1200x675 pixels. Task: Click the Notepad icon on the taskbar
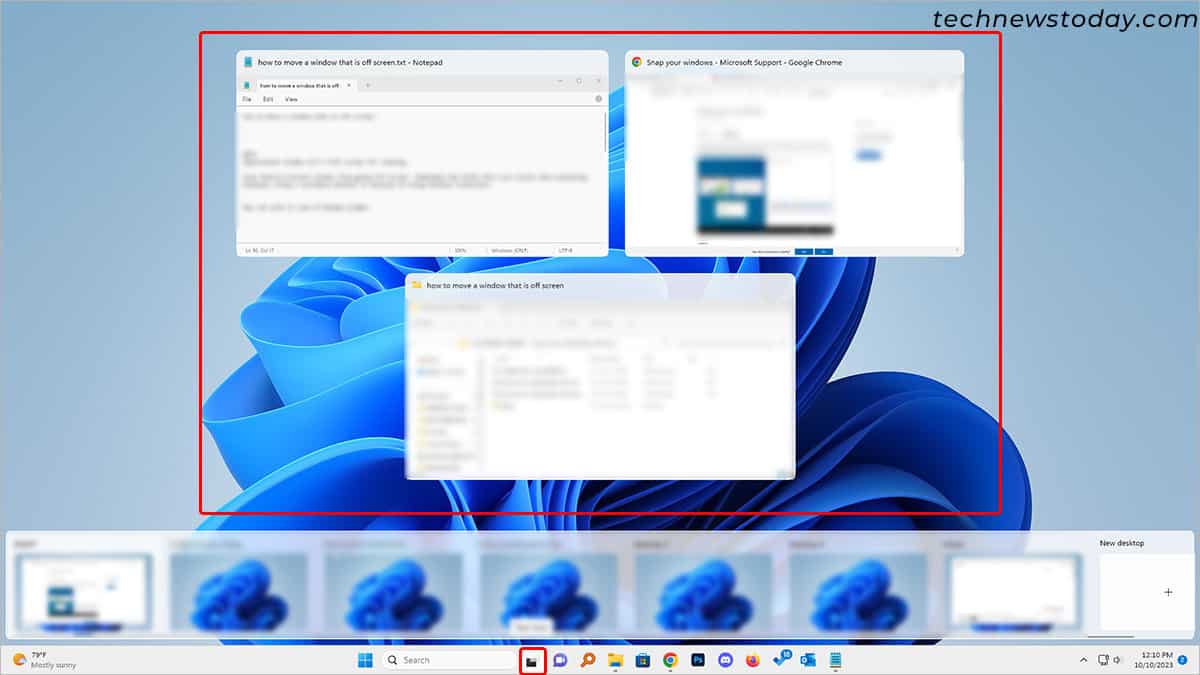point(835,660)
